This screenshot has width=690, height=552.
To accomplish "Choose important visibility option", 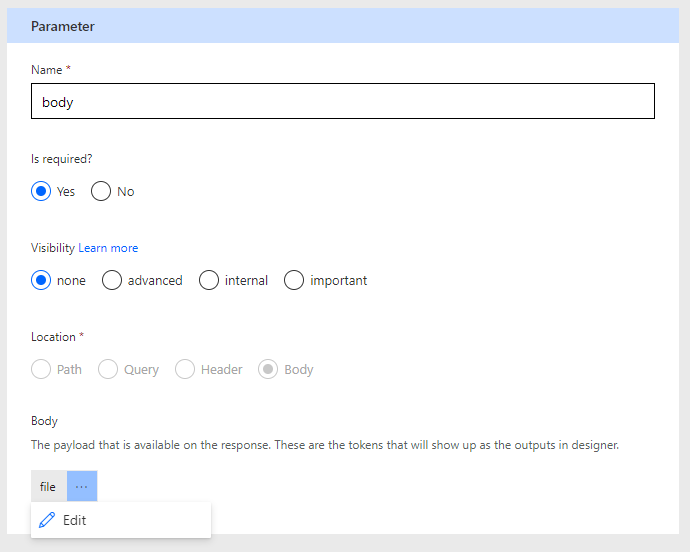I will pyautogui.click(x=294, y=280).
